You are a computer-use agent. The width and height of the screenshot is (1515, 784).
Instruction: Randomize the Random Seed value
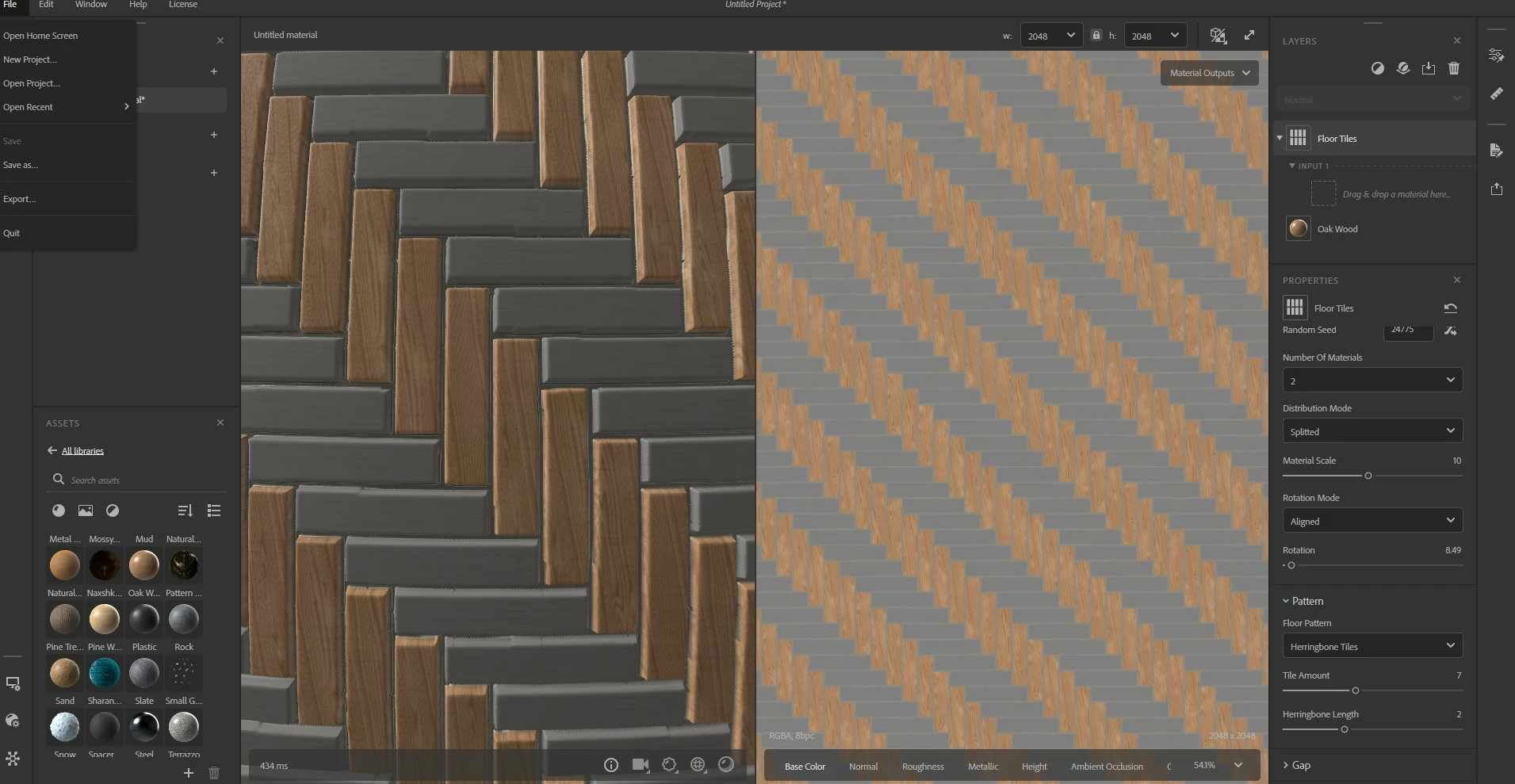click(x=1451, y=331)
